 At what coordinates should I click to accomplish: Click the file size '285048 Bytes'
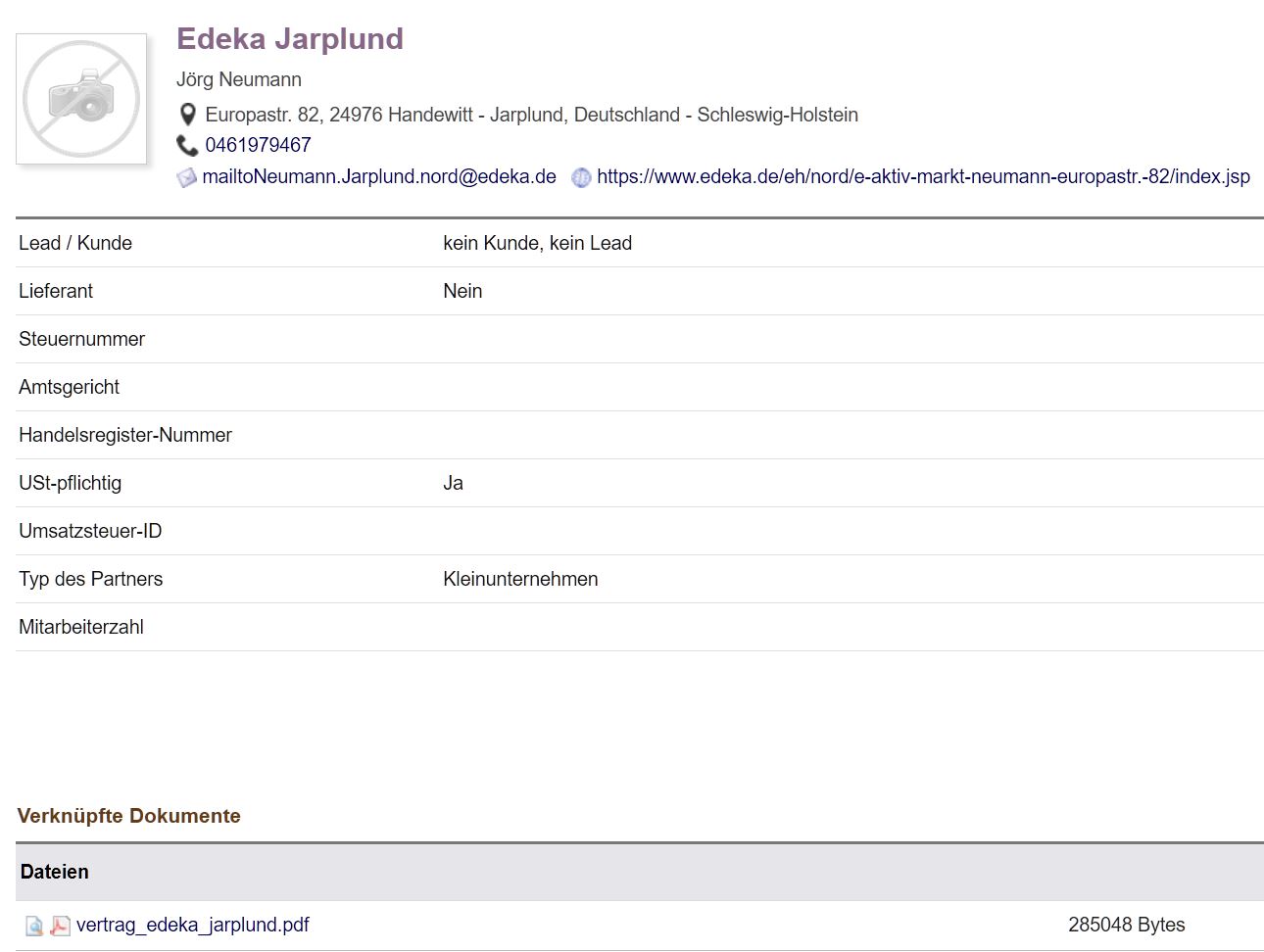pos(1127,925)
